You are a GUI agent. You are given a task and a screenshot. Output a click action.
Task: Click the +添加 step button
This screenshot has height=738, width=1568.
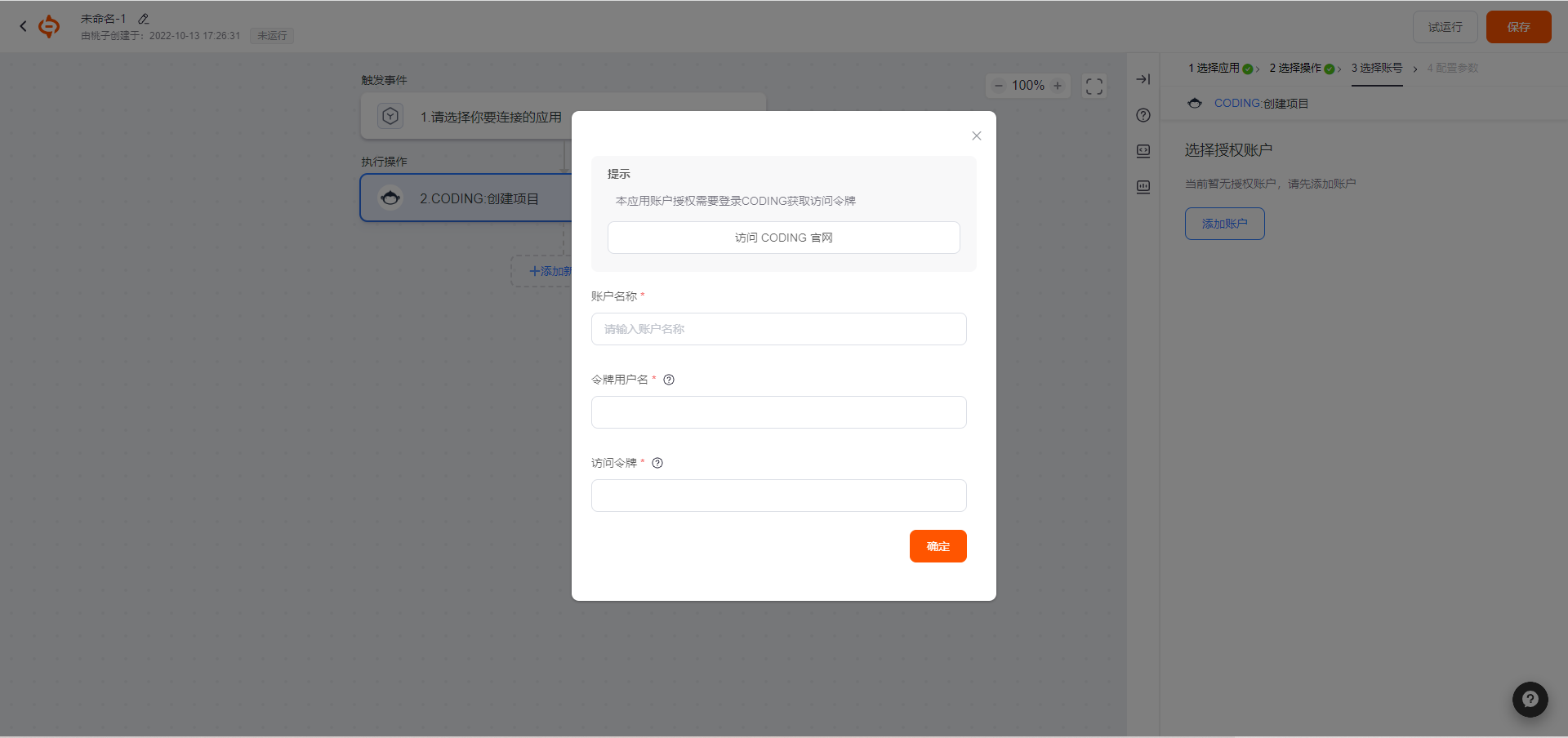point(542,271)
